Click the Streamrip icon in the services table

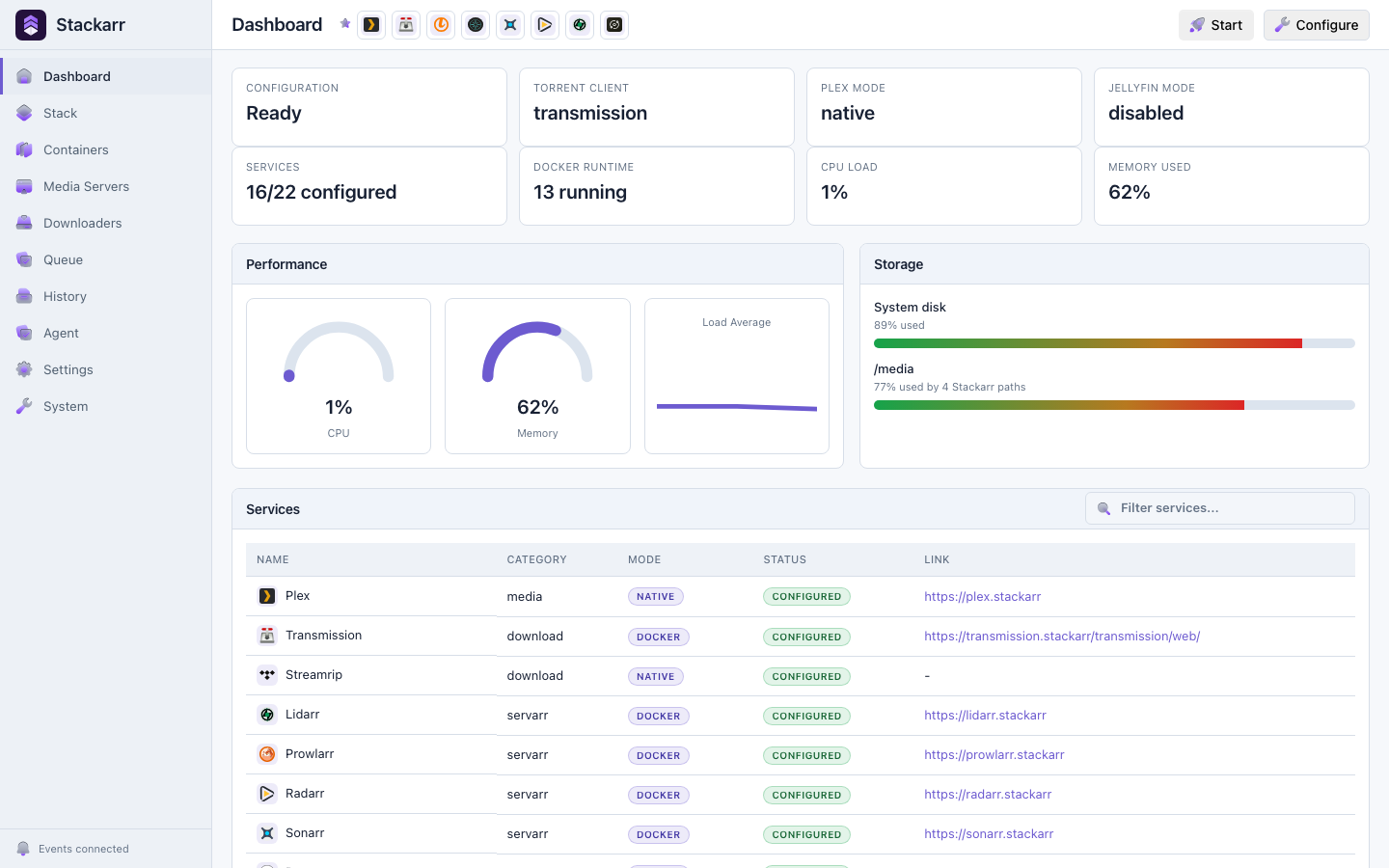pyautogui.click(x=267, y=675)
